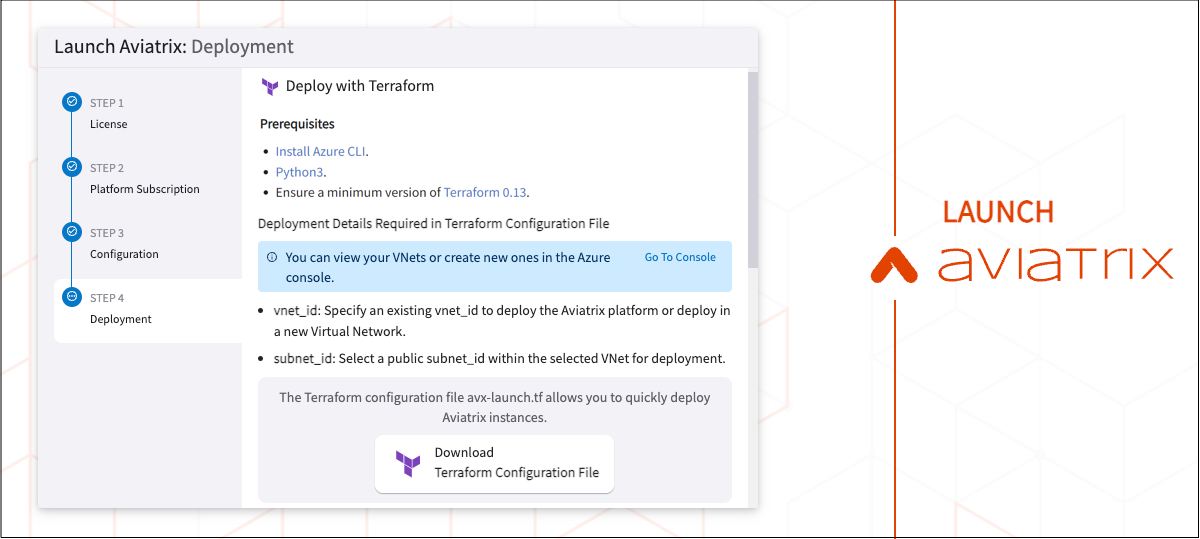Click the vertical scrollbar in the deployment panel

(x=753, y=170)
